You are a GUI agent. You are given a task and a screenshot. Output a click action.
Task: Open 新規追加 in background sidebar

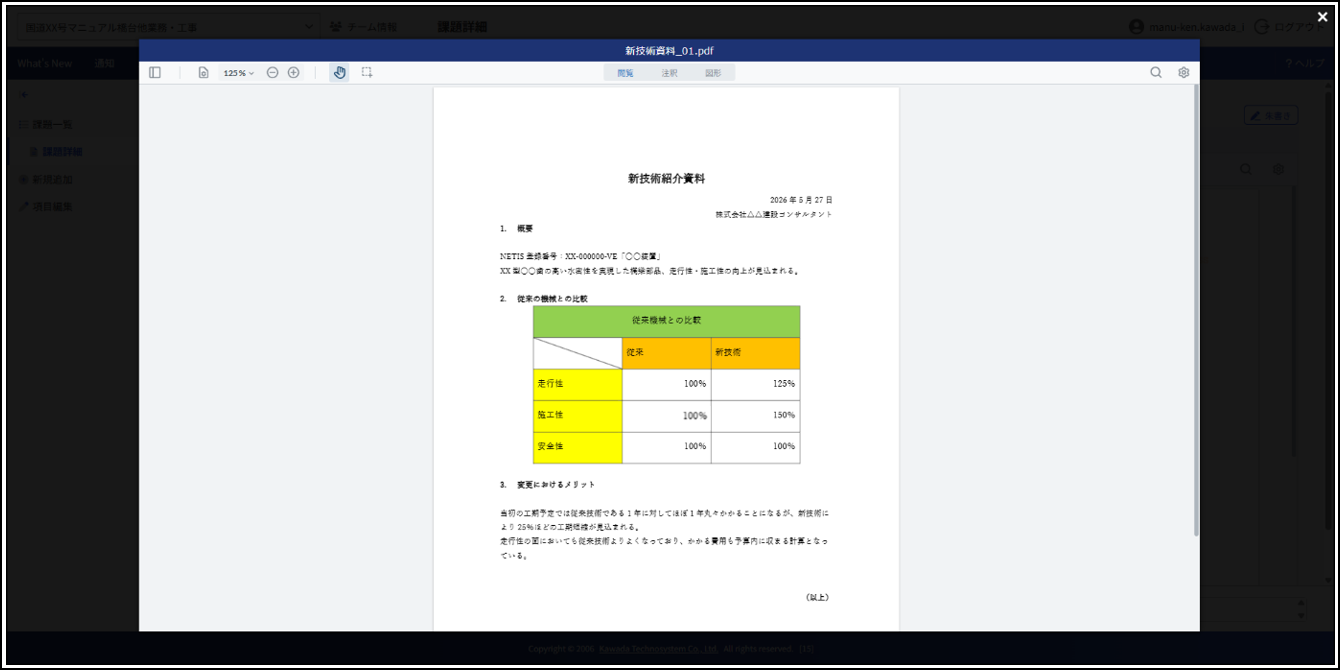(46, 180)
